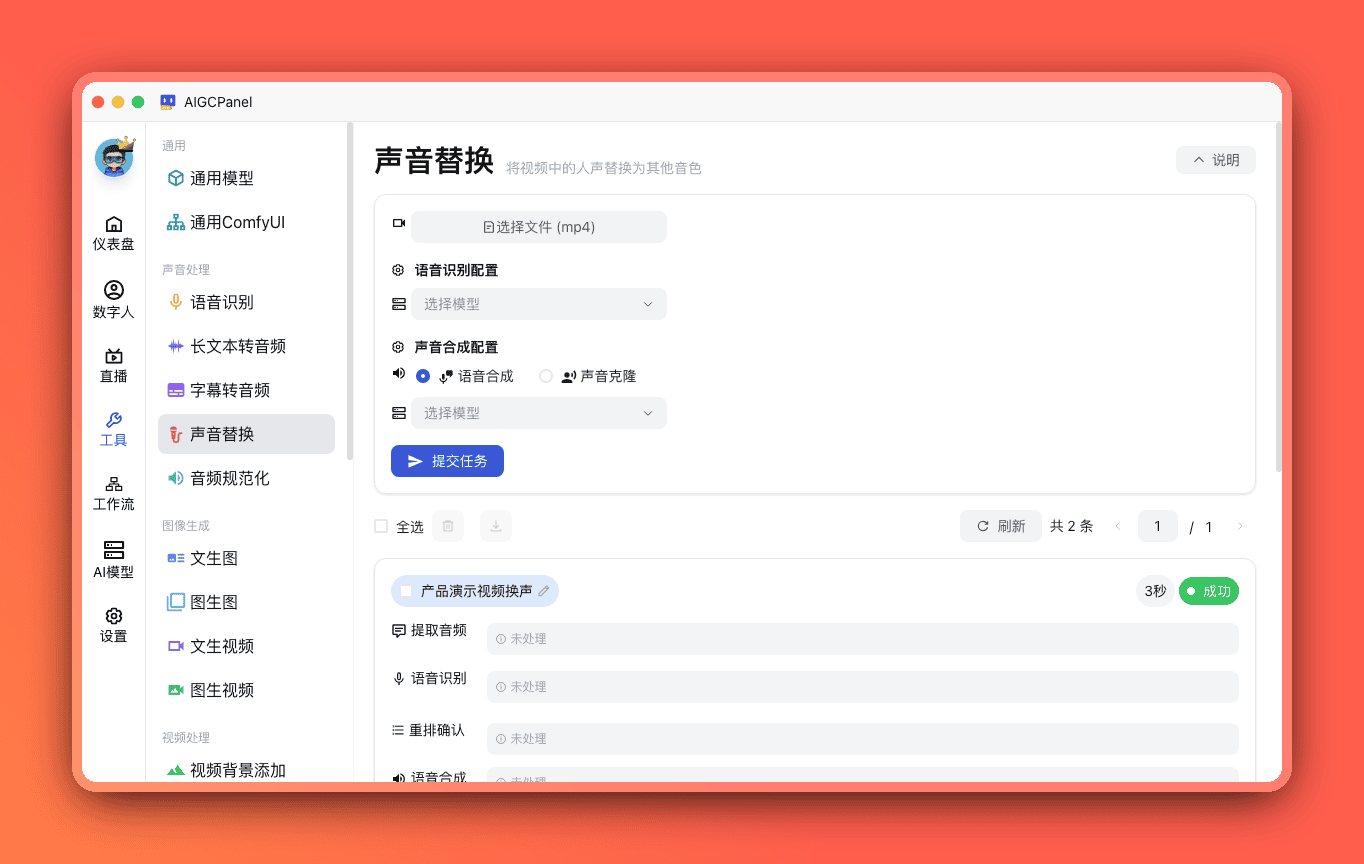Open the user avatar with crown
This screenshot has height=864, width=1364.
[x=114, y=158]
